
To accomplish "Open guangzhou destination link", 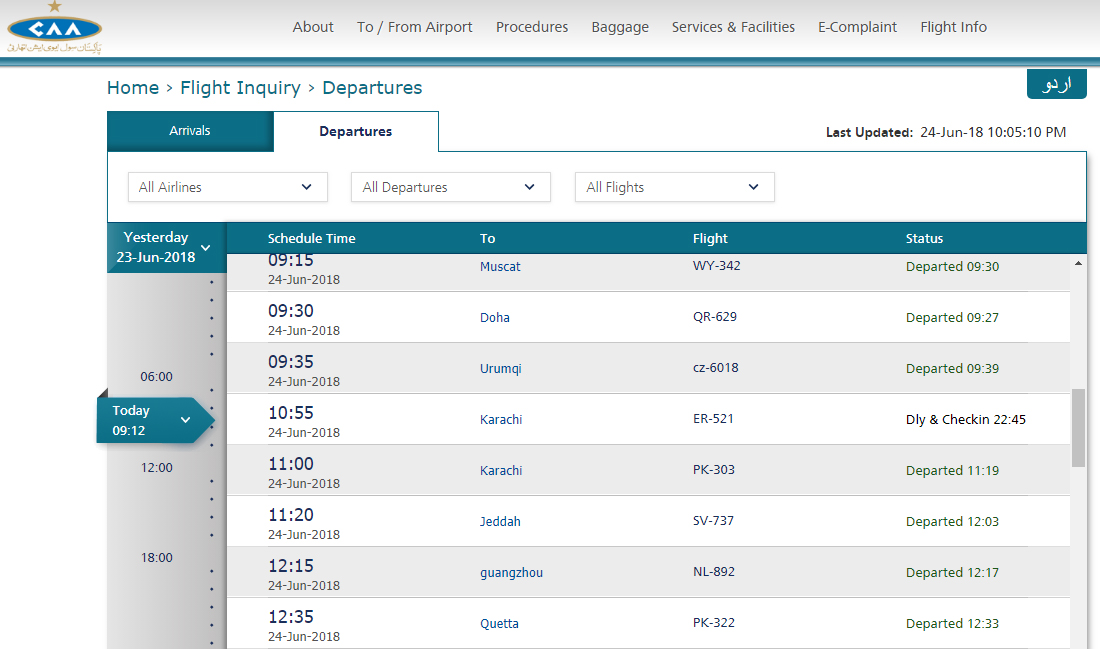I will [x=511, y=573].
